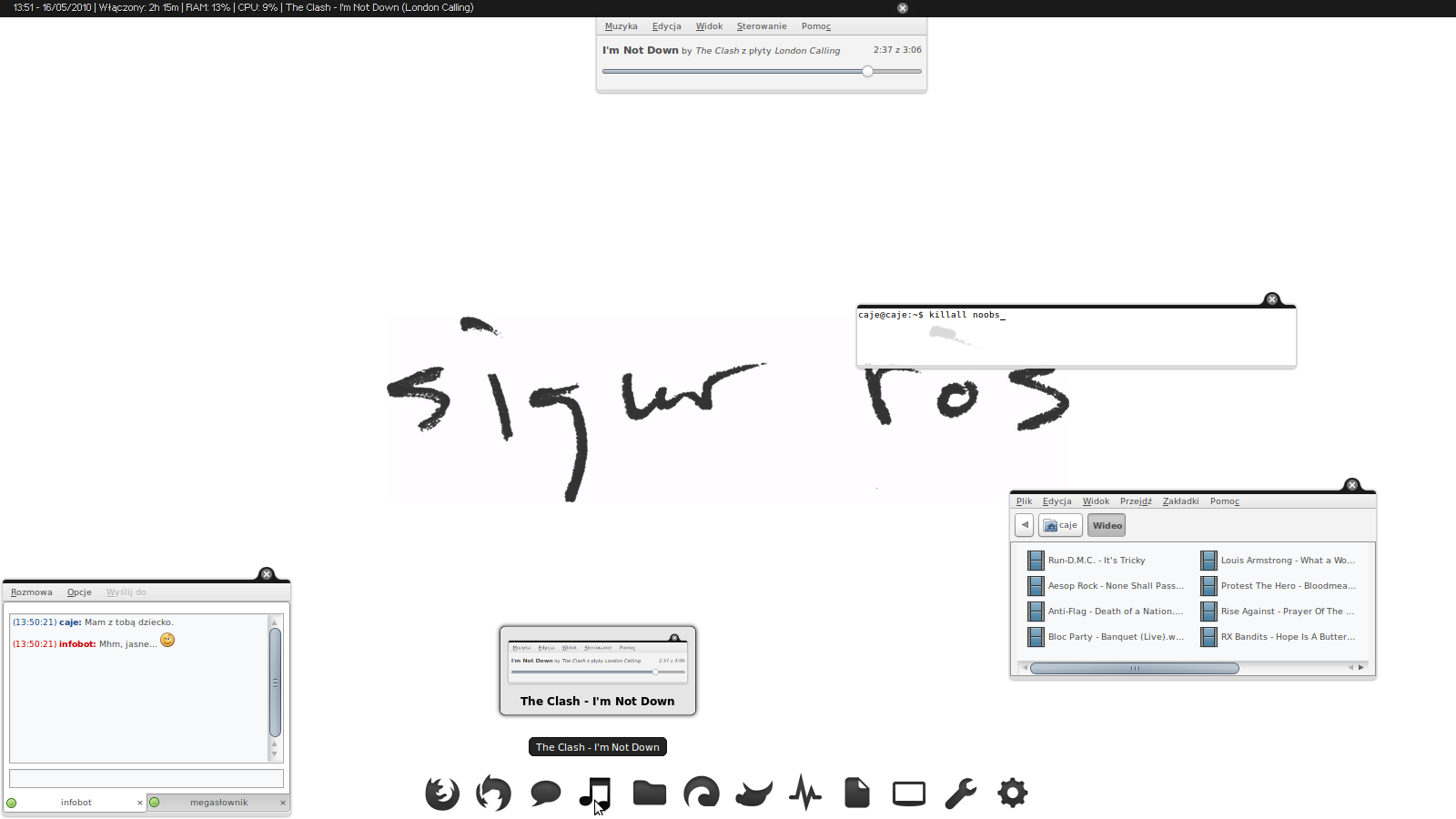This screenshot has width=1456, height=819.
Task: Open the terminal screen dock icon
Action: (x=909, y=794)
